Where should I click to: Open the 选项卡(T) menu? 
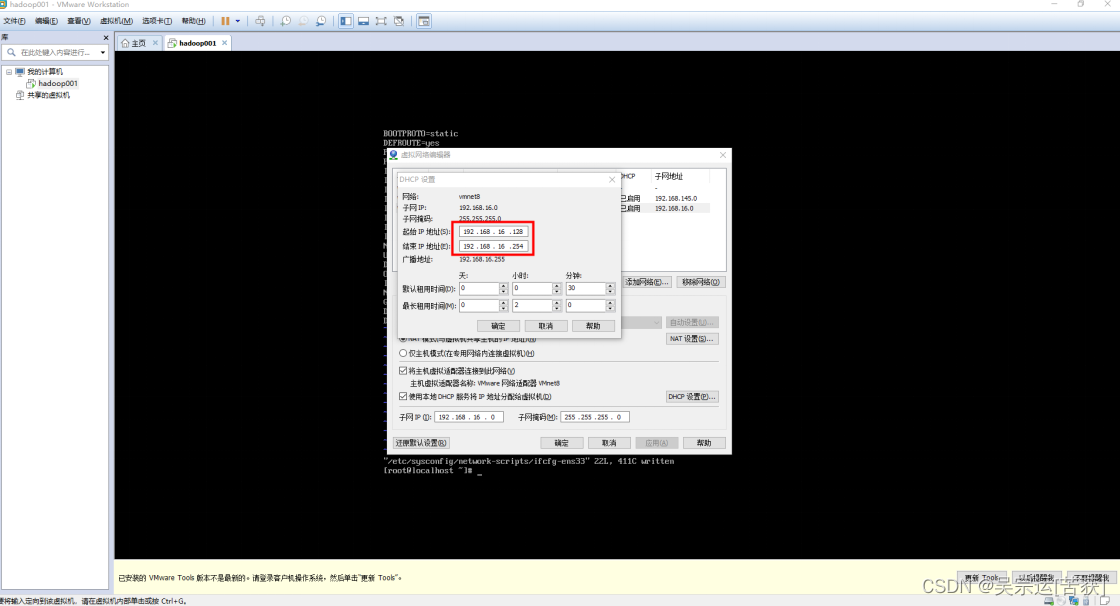(x=156, y=21)
